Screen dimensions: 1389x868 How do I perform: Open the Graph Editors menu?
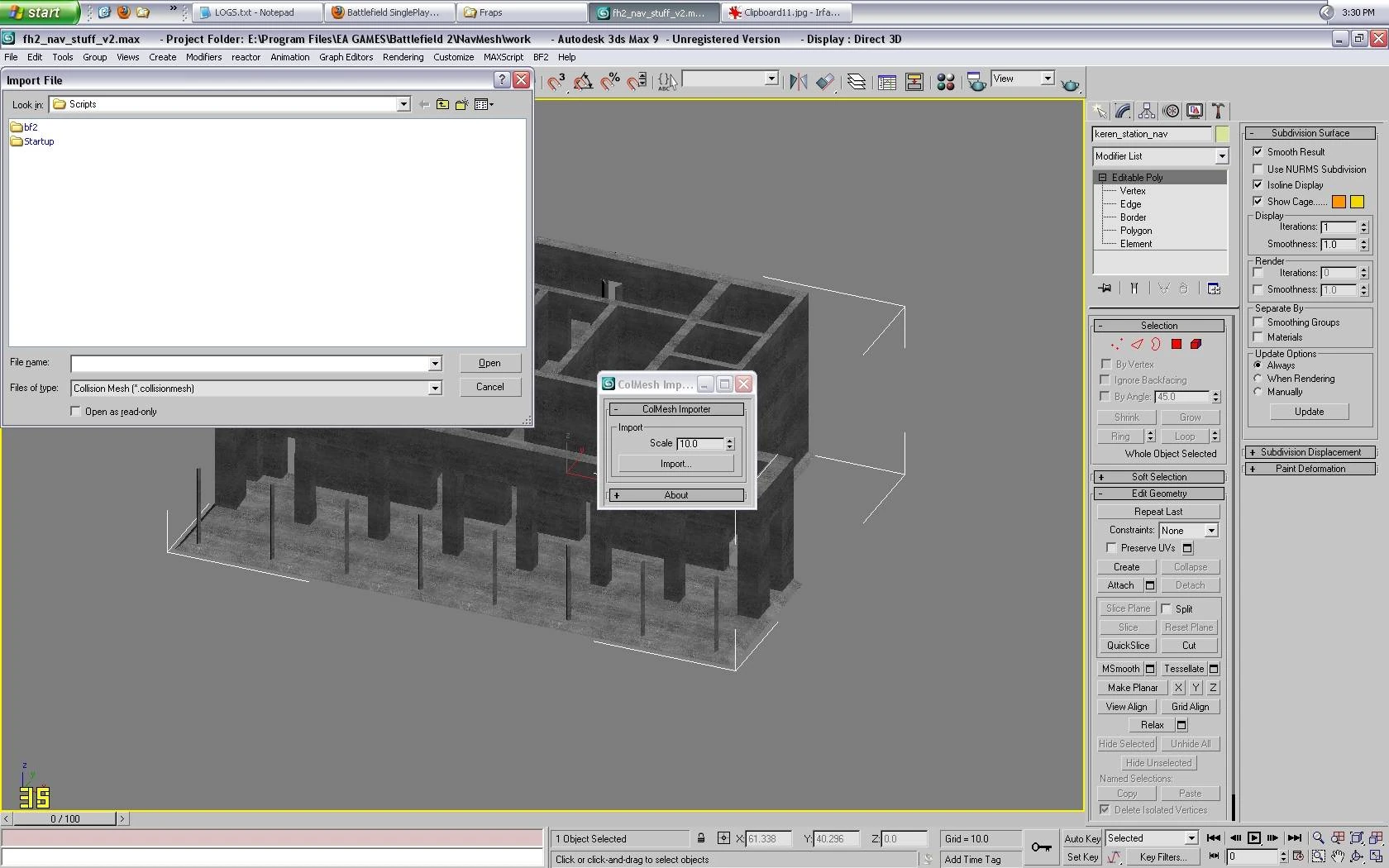346,57
